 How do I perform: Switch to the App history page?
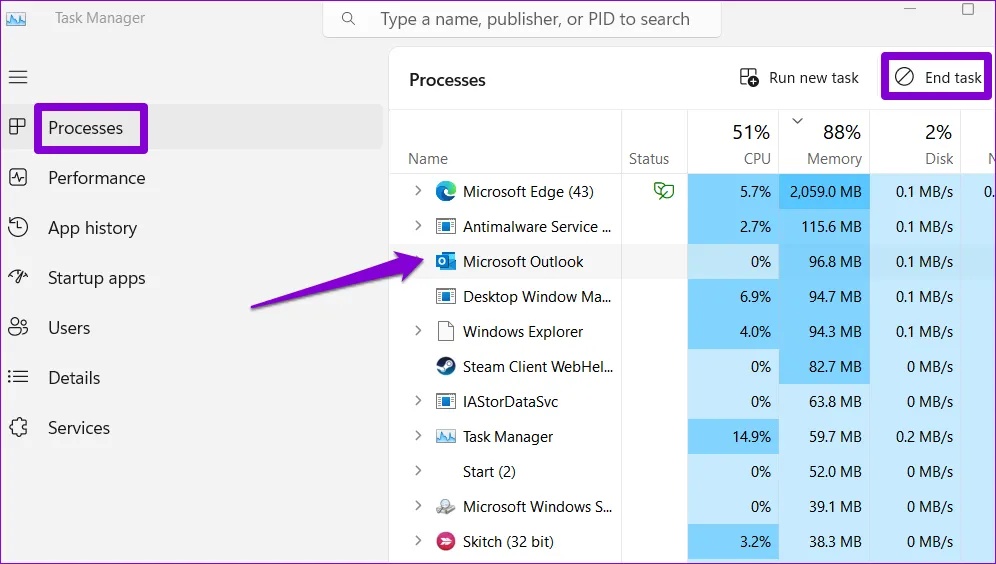point(92,228)
